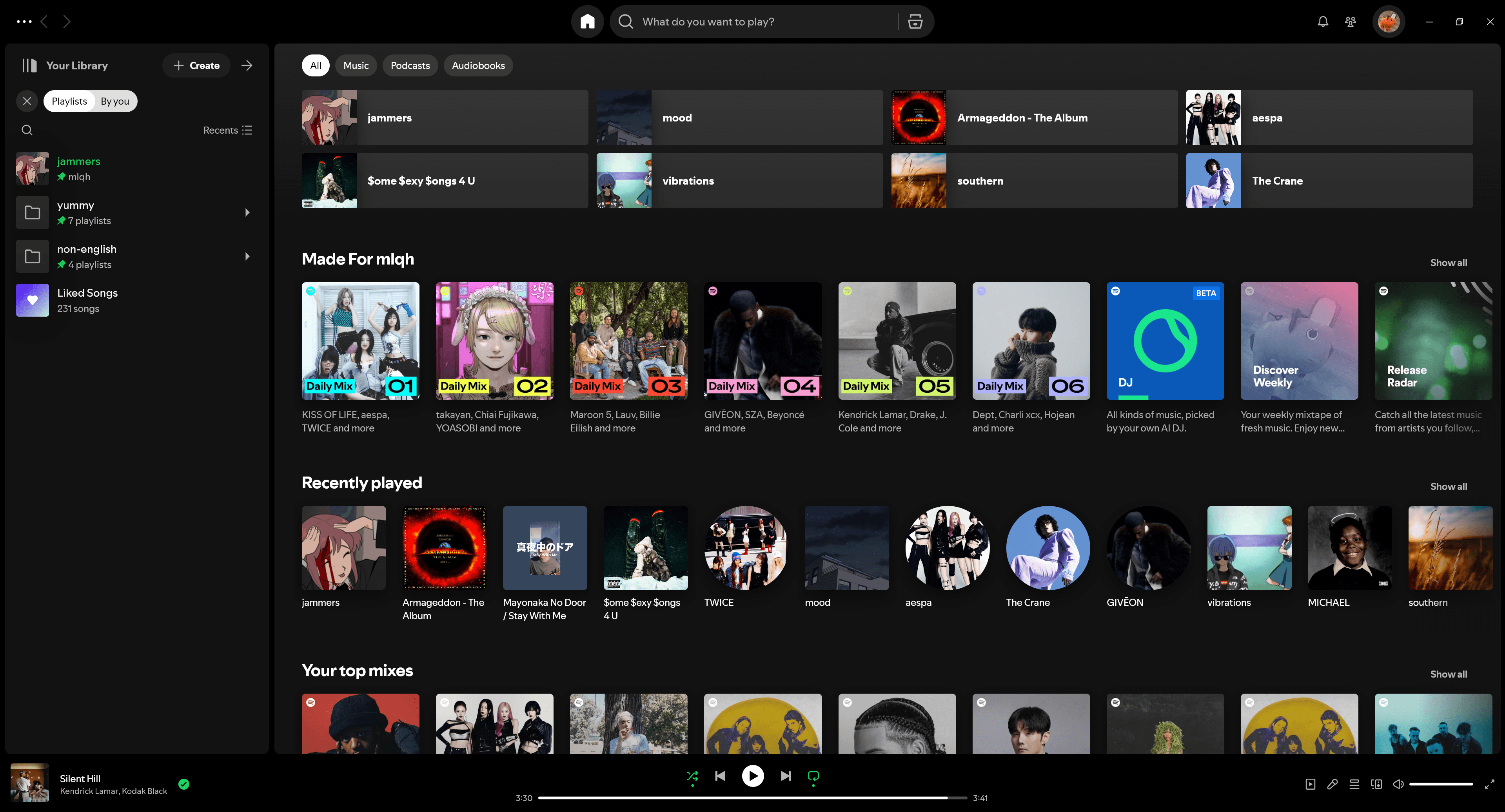Collapse Your Library panel icon
Image resolution: width=1505 pixels, height=812 pixels.
tap(29, 65)
